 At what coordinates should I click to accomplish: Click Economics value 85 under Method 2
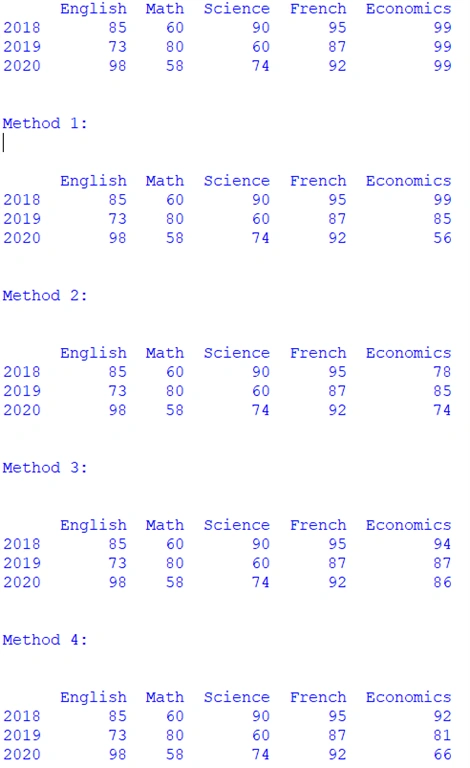442,391
